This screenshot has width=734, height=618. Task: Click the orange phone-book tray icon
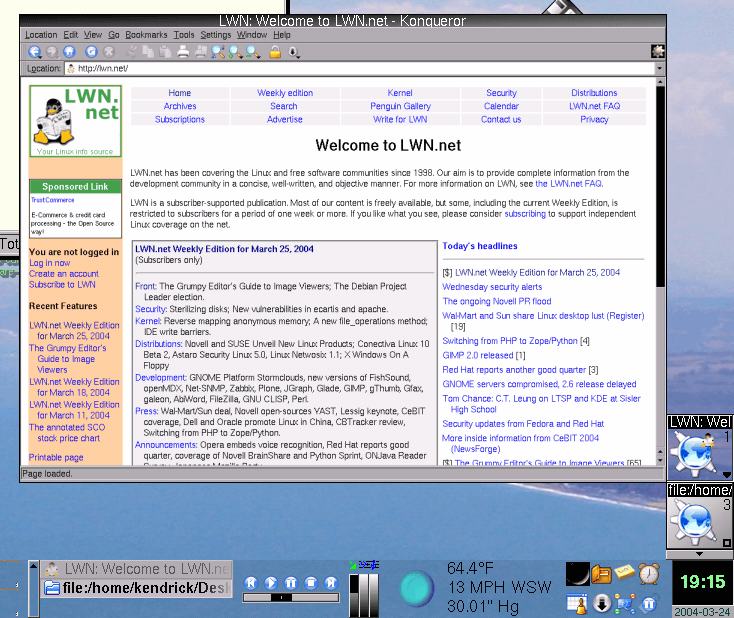(602, 574)
